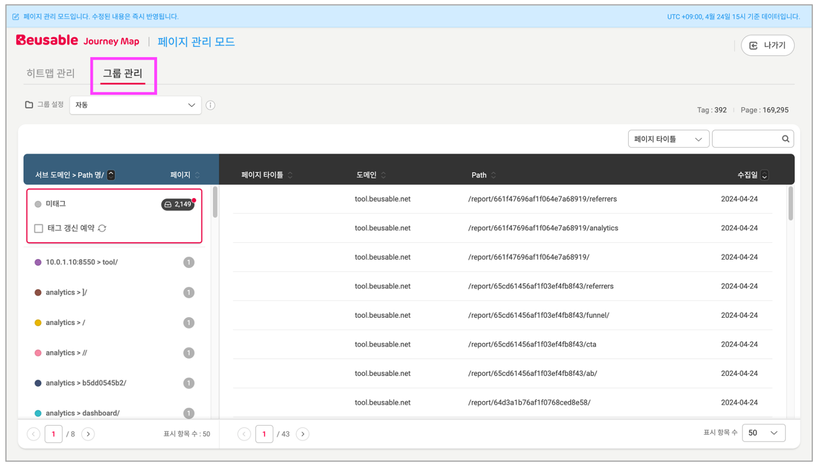
Task: Click path /report/65cd61456af1f03ef4fb8f43/cta
Action: click(x=532, y=345)
